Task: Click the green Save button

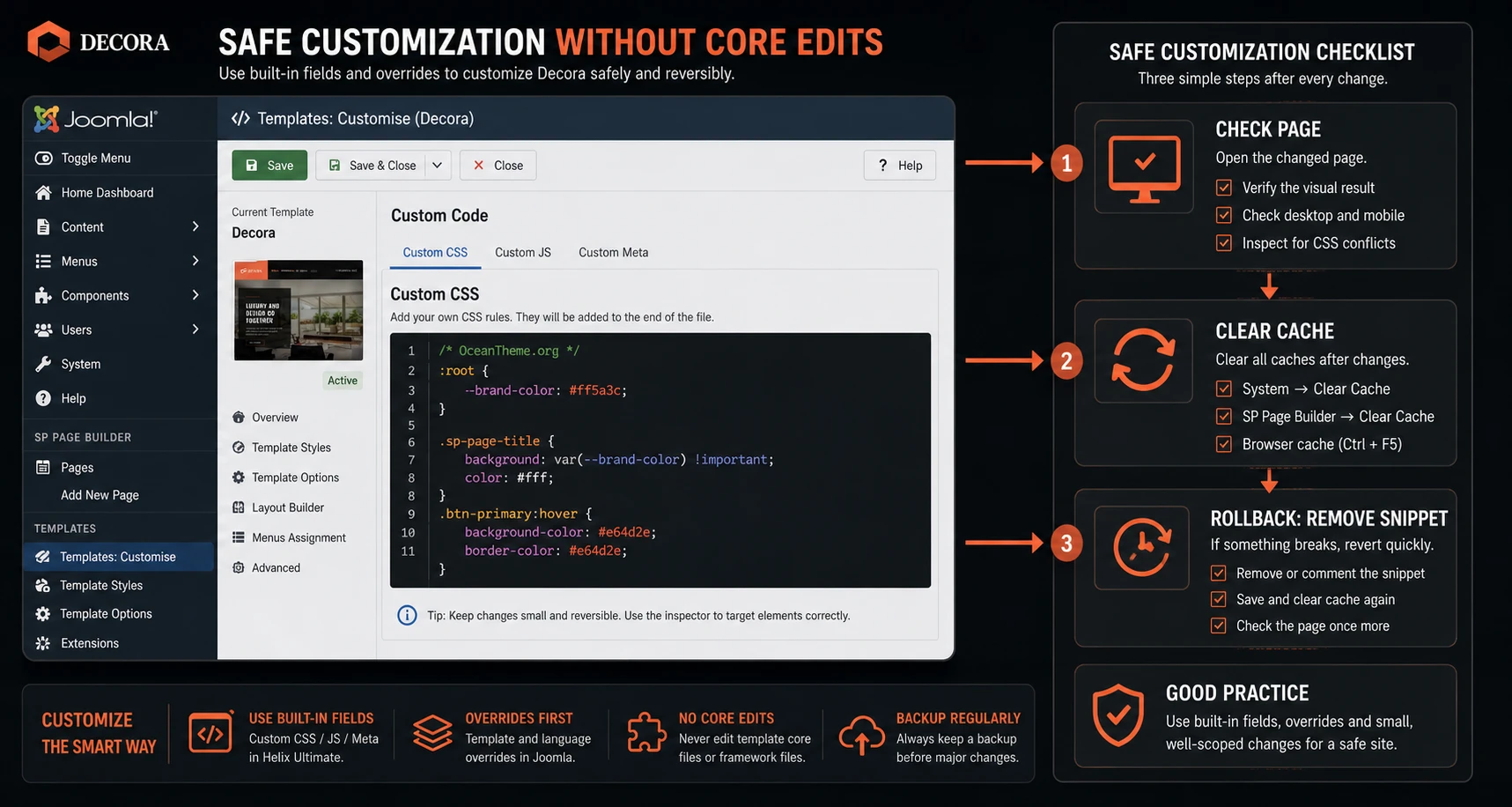Action: click(x=269, y=166)
